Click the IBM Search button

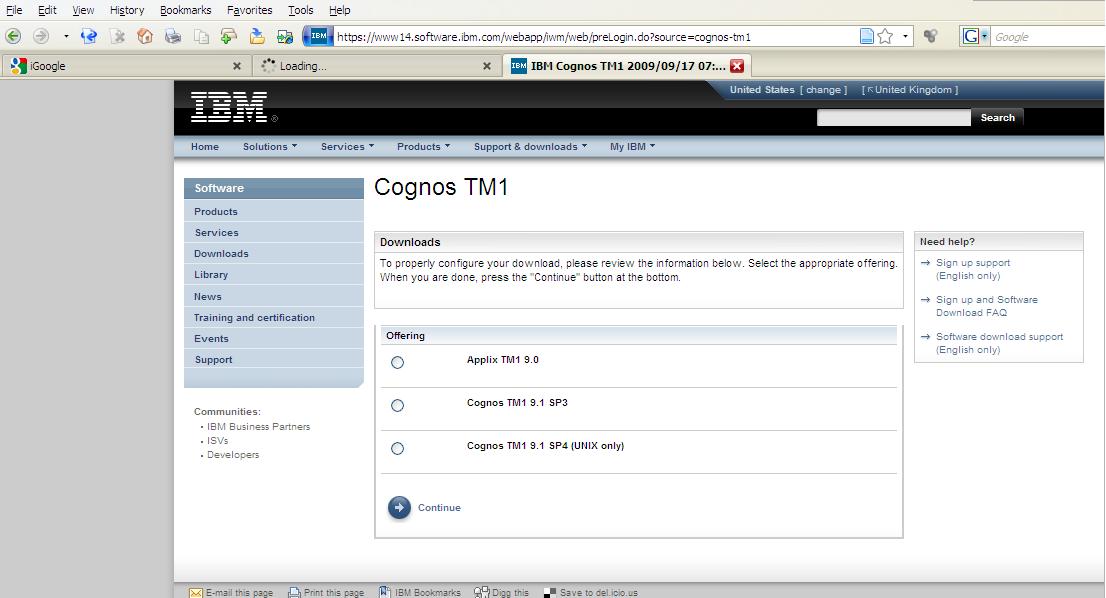pyautogui.click(x=997, y=118)
